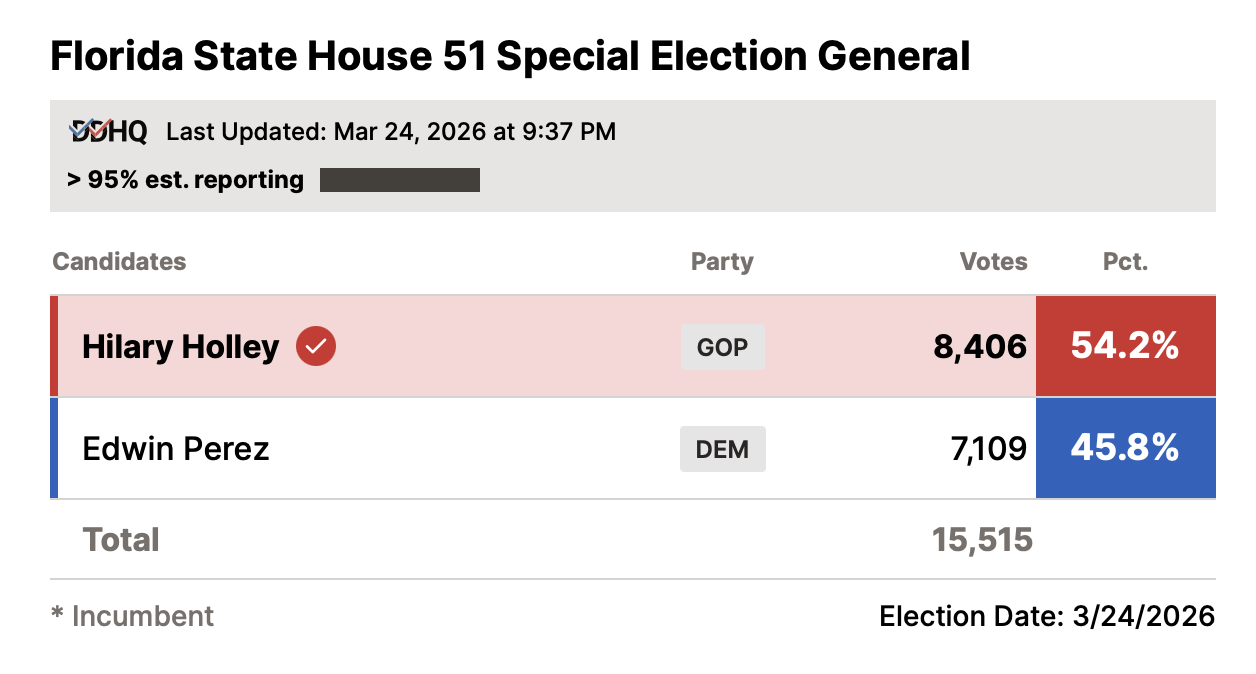Click the DEM party badge
This screenshot has height=674, width=1256.
[722, 449]
